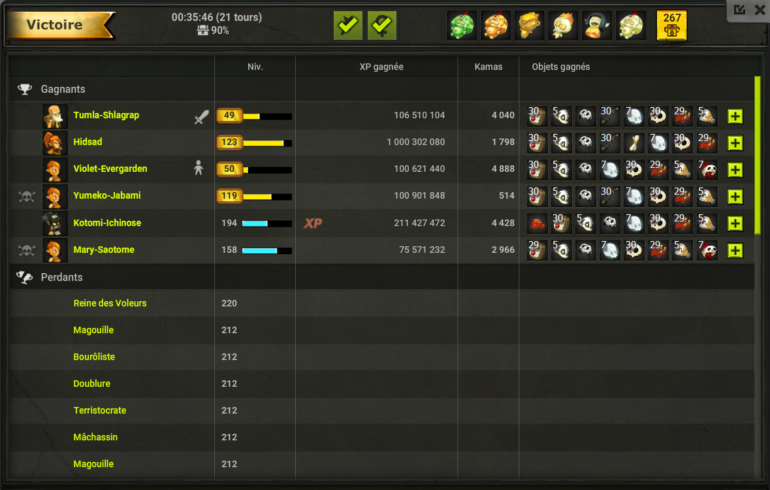Screen dimensions: 770x490
Task: Expand Hidsad's loot list with plus button
Action: point(735,143)
